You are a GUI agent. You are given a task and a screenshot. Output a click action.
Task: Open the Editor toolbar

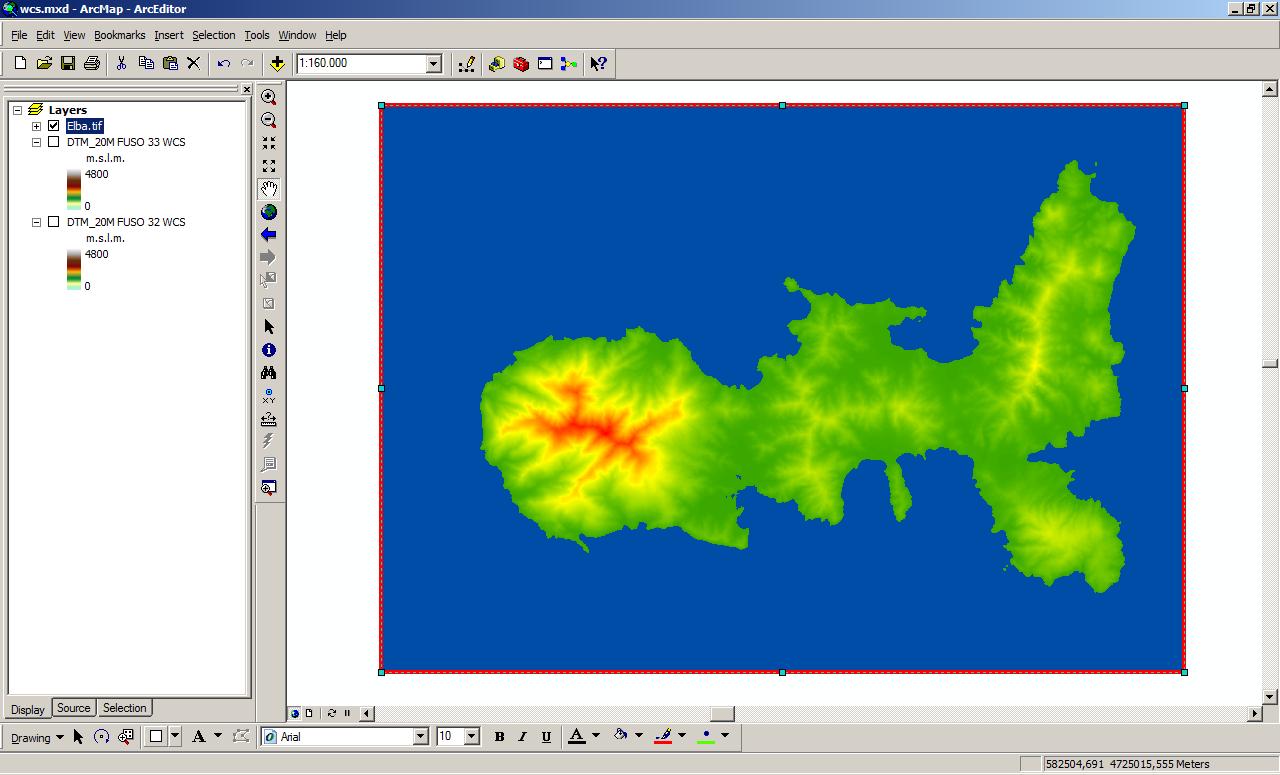[x=467, y=63]
